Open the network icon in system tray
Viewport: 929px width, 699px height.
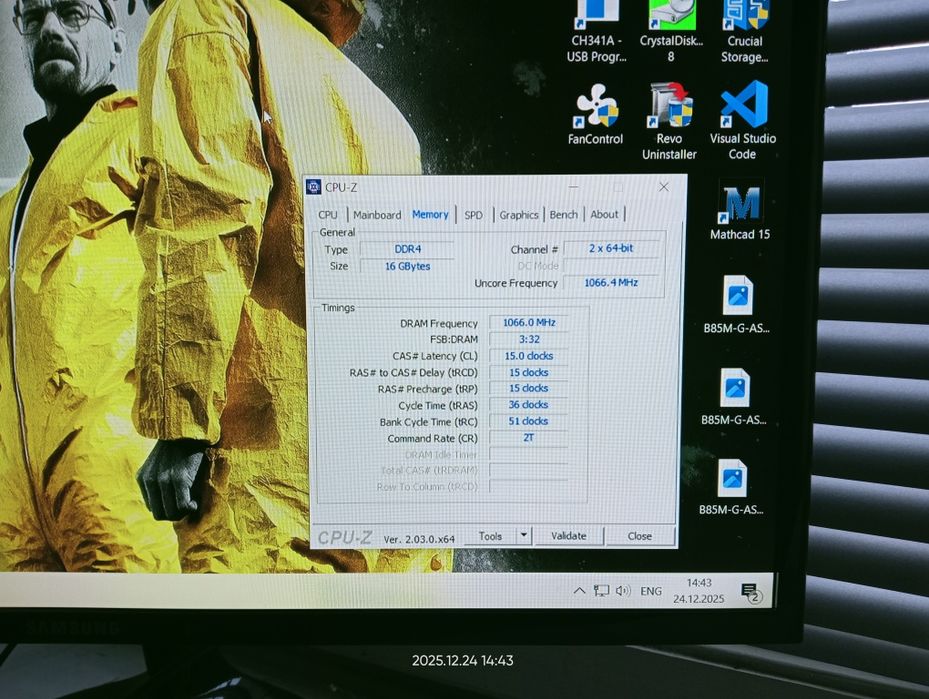pyautogui.click(x=601, y=591)
